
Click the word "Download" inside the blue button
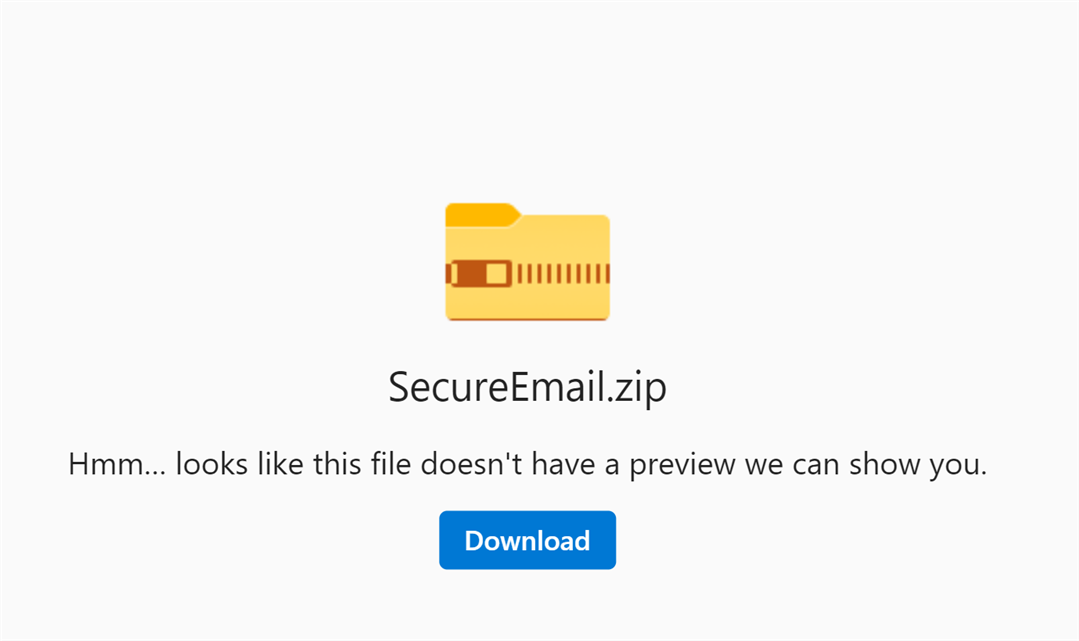[527, 540]
